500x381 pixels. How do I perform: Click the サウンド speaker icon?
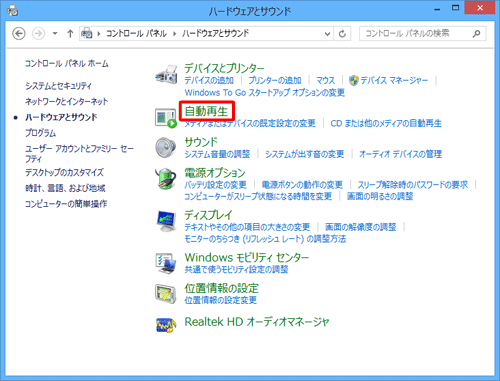click(166, 147)
